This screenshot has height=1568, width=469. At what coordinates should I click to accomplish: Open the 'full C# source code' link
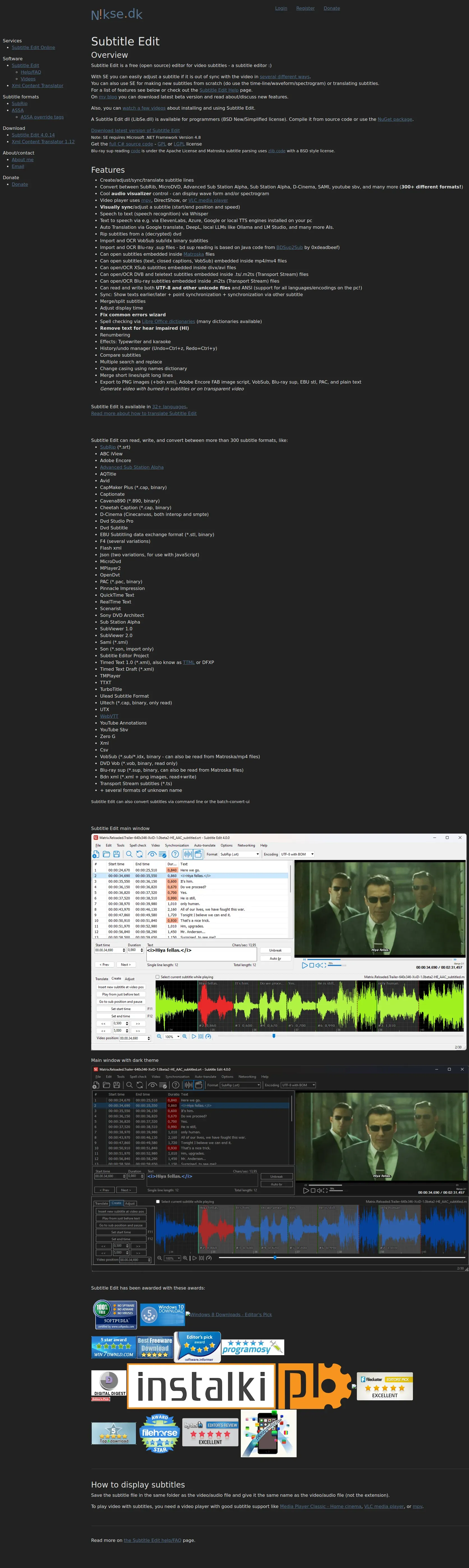(x=131, y=144)
